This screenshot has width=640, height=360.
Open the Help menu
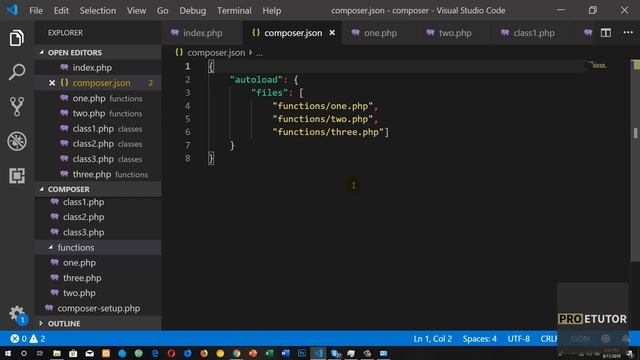click(x=271, y=11)
